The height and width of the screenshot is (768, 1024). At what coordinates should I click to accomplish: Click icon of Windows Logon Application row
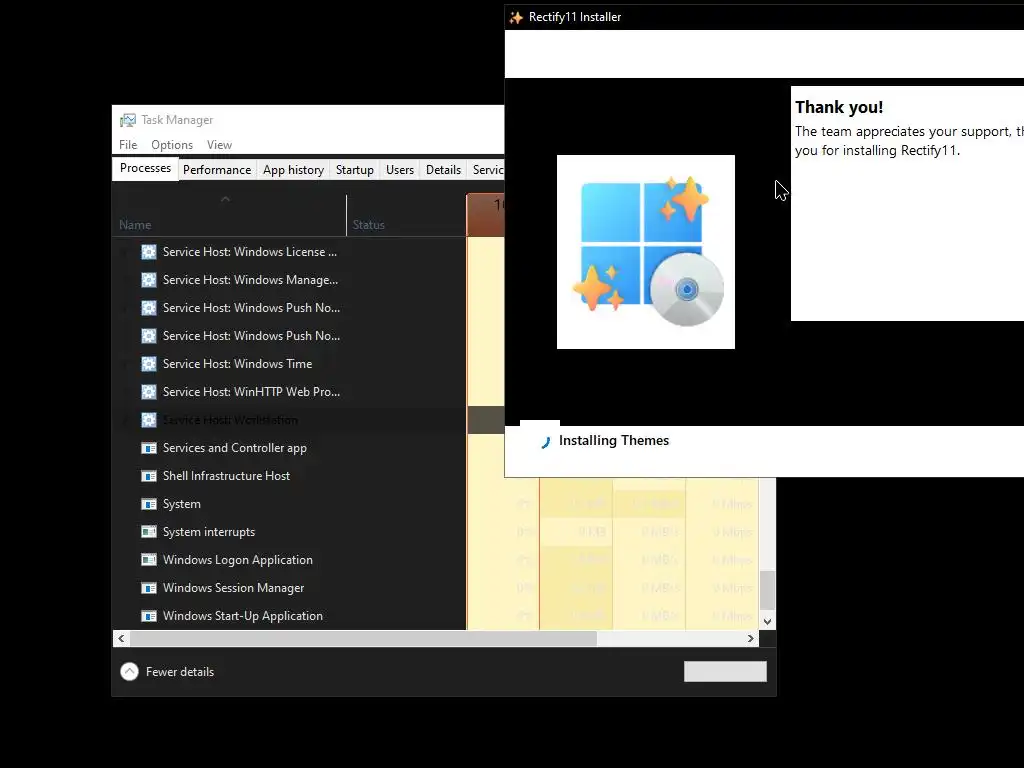coord(149,560)
